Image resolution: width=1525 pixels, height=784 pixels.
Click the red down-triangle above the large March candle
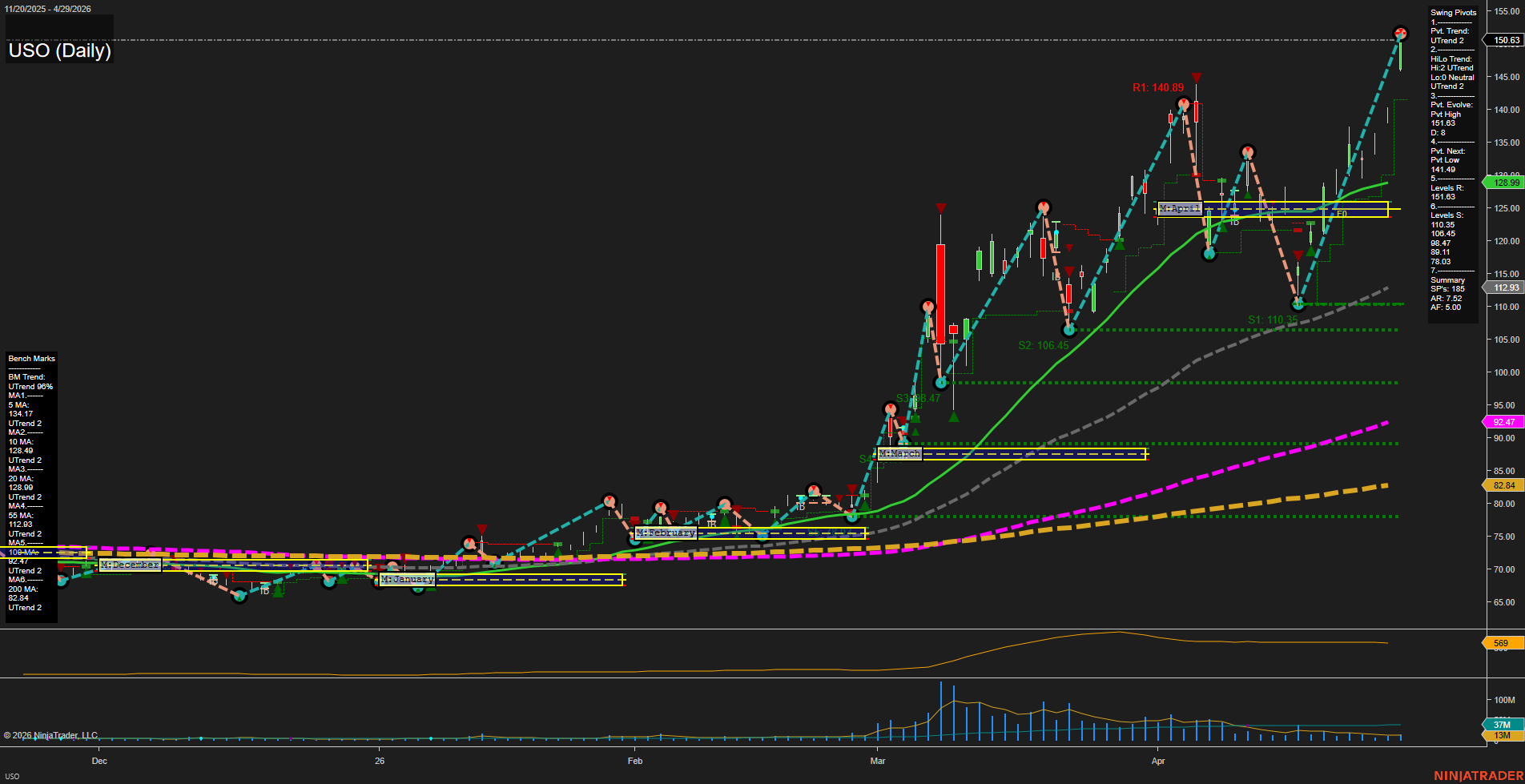click(940, 209)
